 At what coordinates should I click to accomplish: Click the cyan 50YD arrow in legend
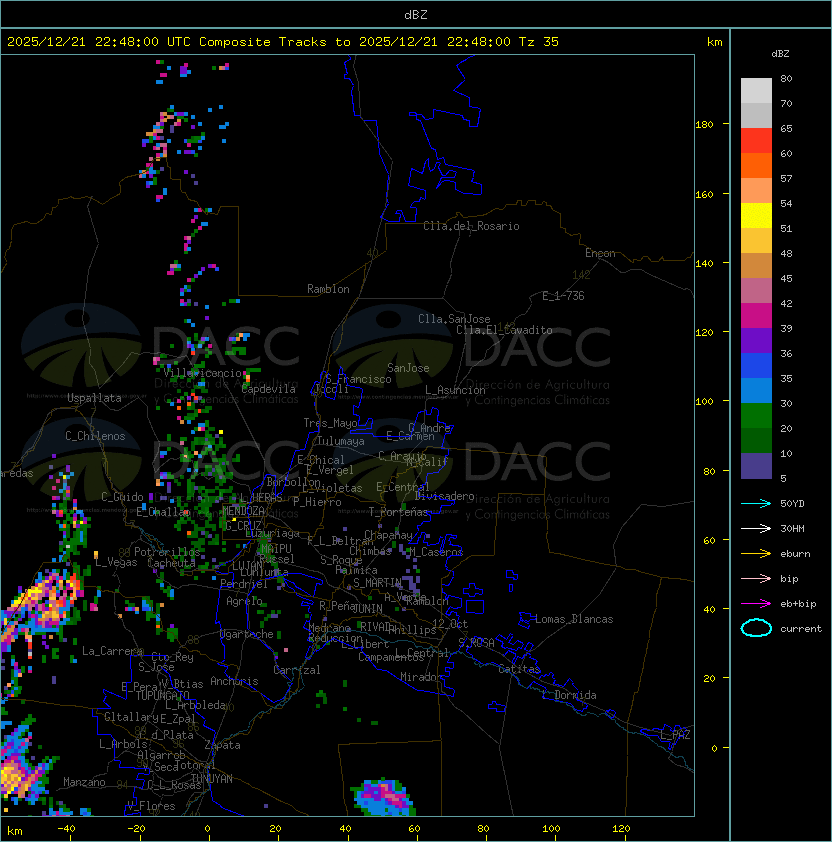click(x=756, y=503)
